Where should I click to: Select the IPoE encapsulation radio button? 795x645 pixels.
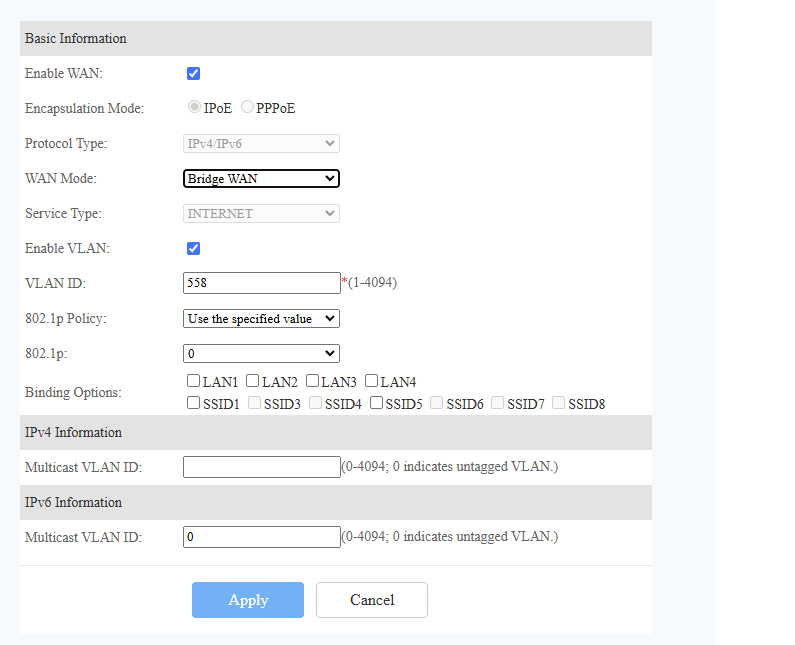[194, 107]
